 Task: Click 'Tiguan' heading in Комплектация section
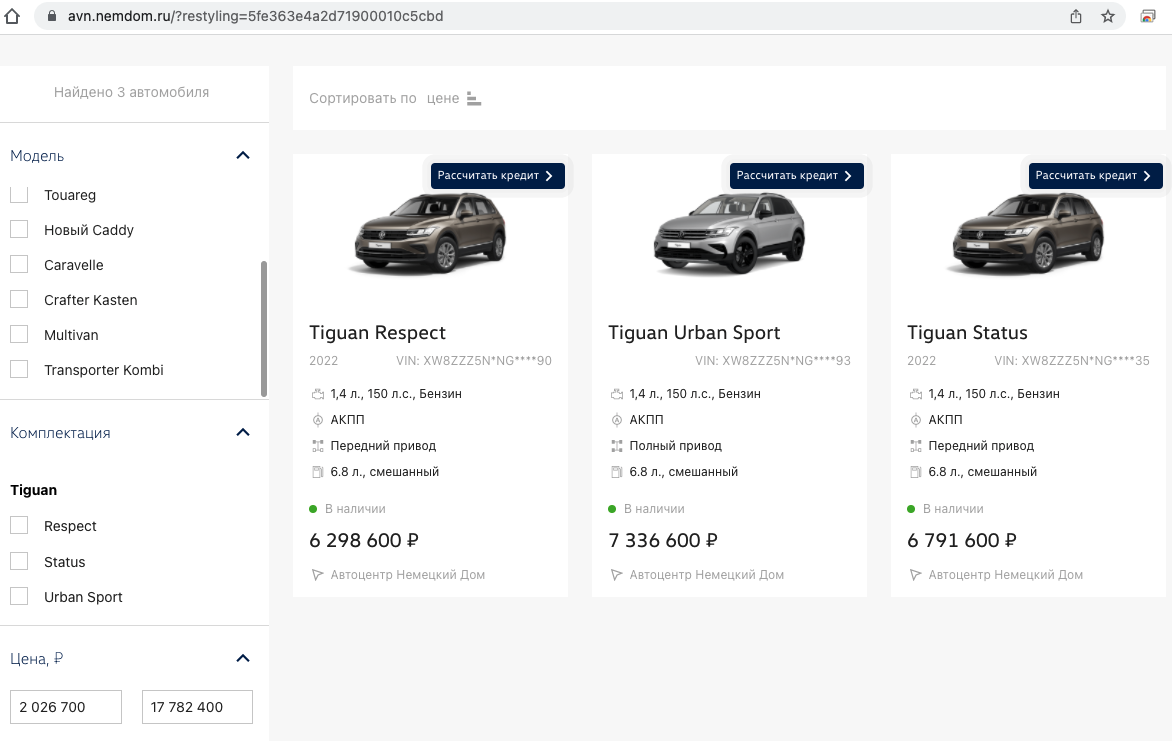pos(34,491)
